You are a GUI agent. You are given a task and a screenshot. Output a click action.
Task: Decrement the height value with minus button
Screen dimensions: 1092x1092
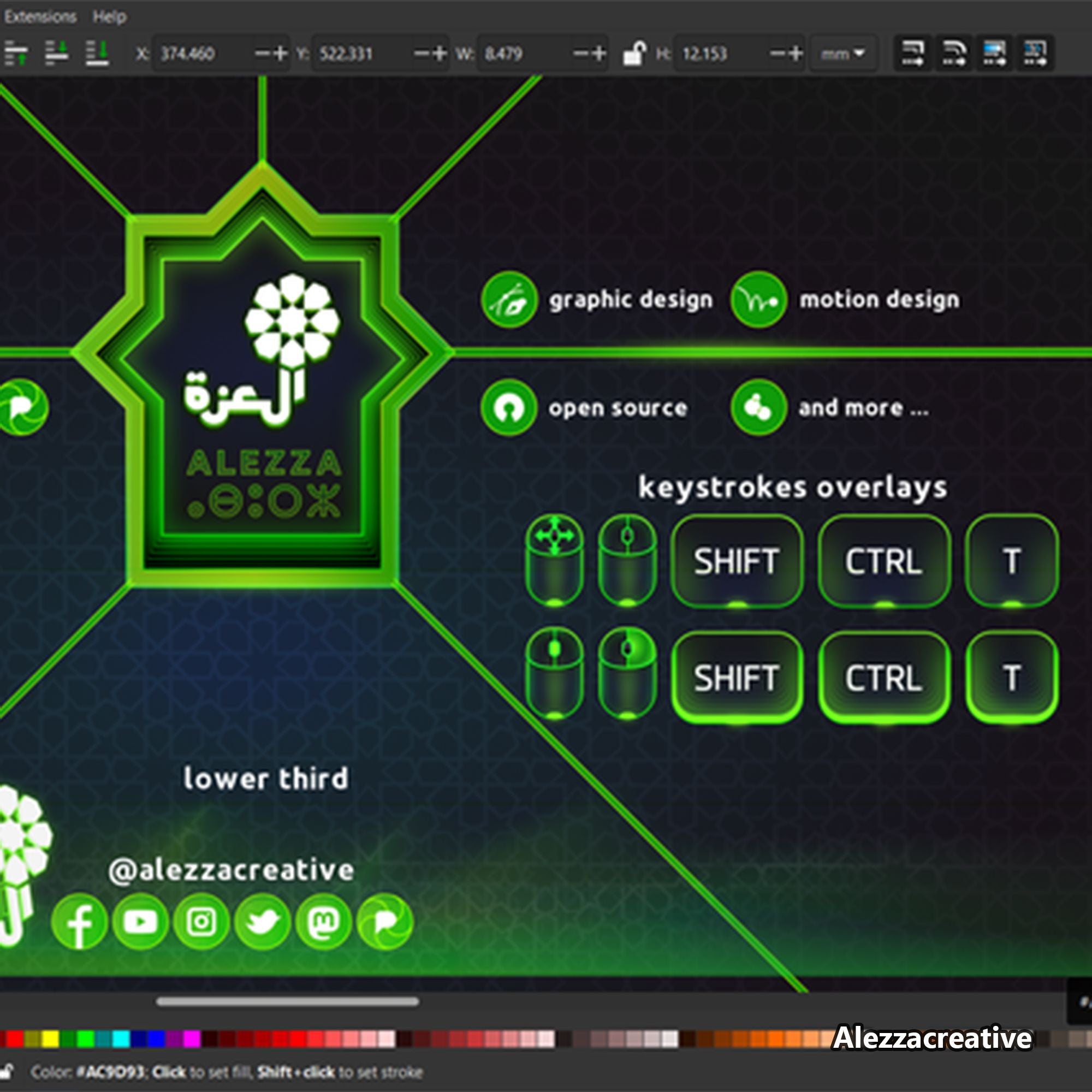click(x=776, y=54)
